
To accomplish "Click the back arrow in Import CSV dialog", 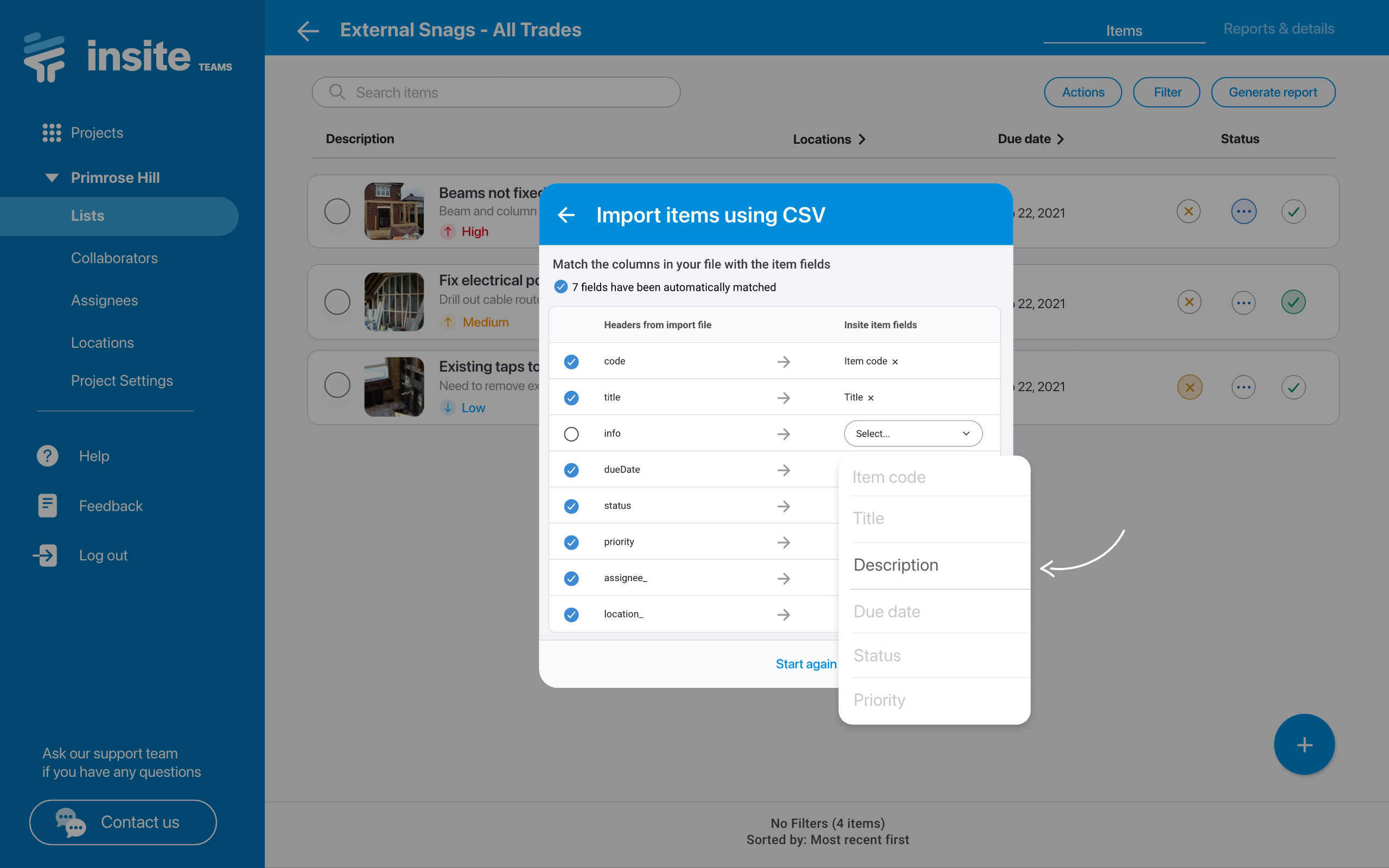I will pos(566,215).
